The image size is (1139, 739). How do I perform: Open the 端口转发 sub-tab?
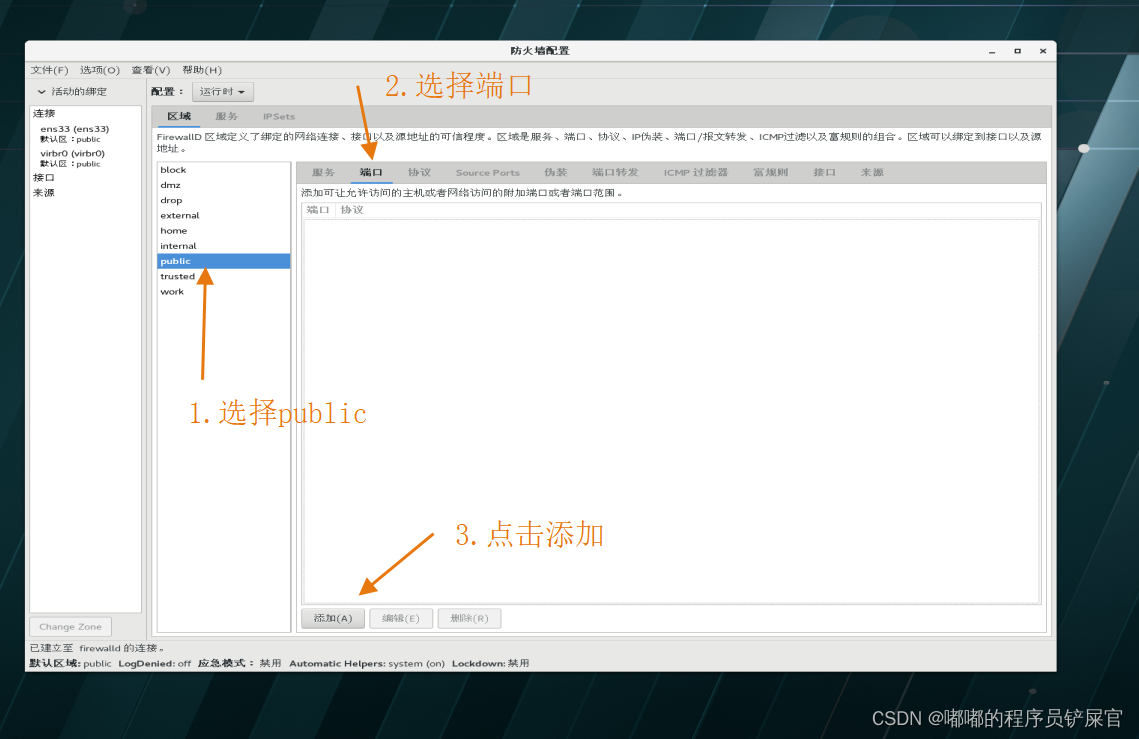pos(615,172)
